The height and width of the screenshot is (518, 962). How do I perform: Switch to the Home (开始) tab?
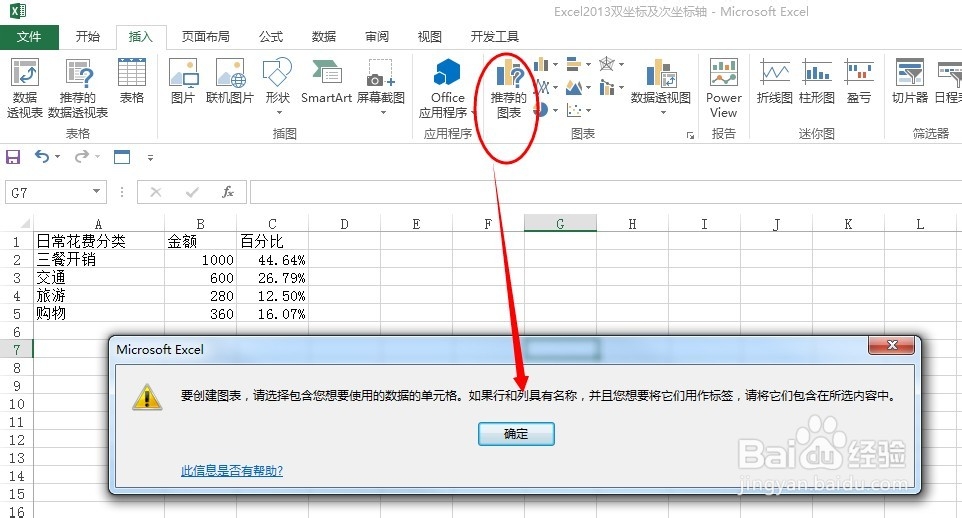click(x=87, y=37)
